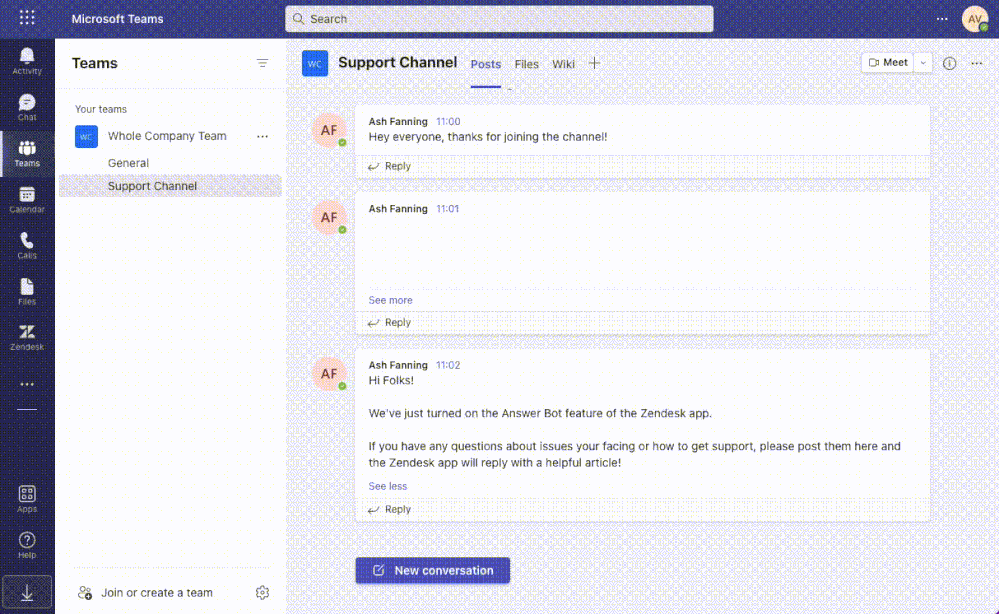999x614 pixels.
Task: Open Activity in the left rail
Action: coord(27,61)
